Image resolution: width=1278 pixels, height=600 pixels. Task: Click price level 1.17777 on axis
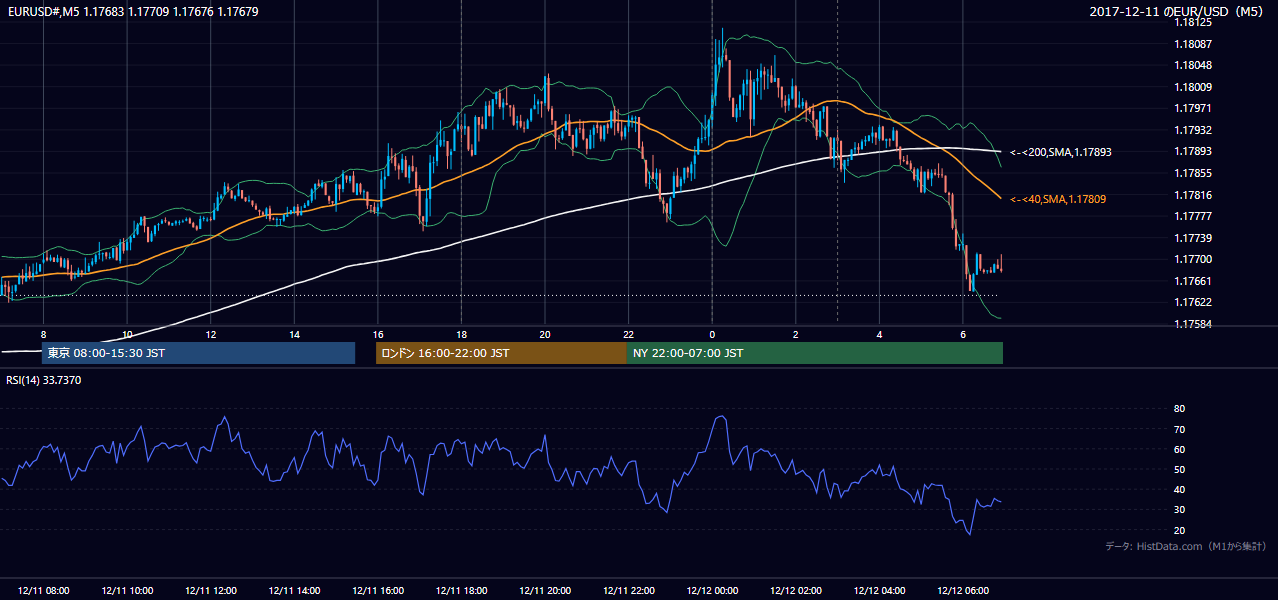coord(1194,216)
